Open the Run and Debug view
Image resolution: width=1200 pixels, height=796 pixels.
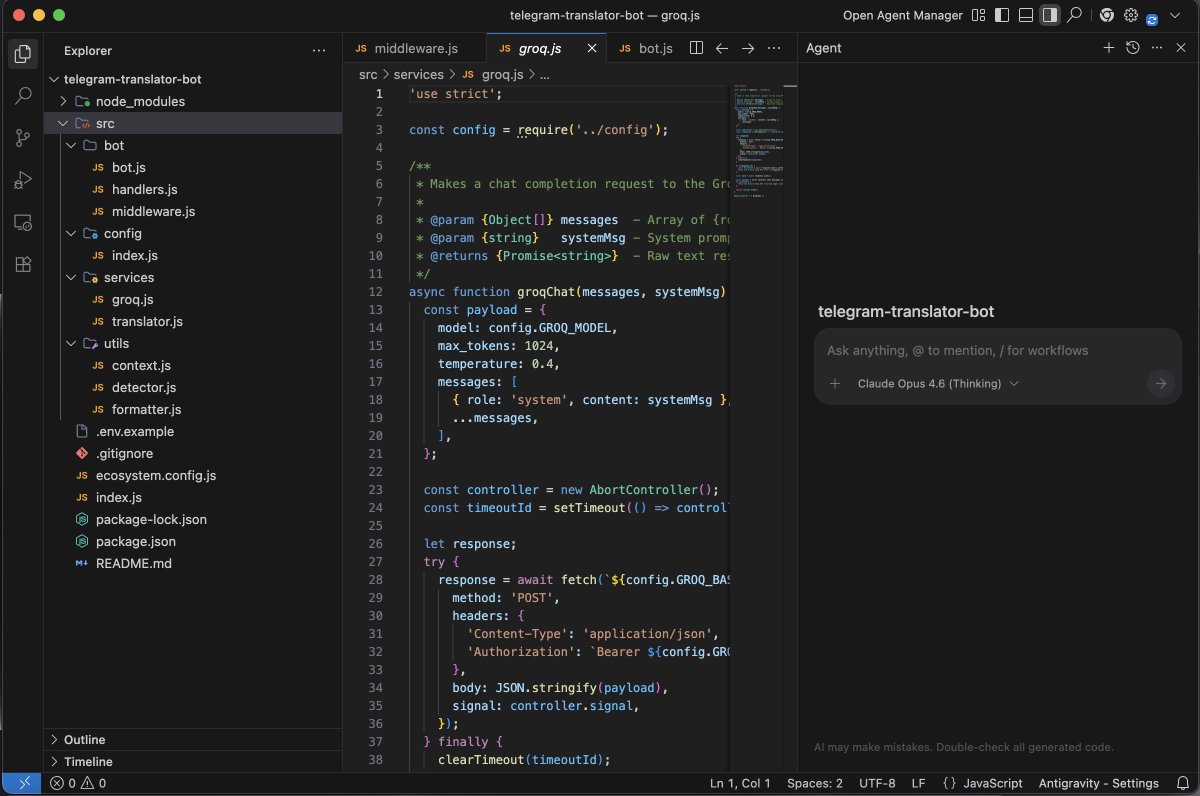pyautogui.click(x=23, y=180)
